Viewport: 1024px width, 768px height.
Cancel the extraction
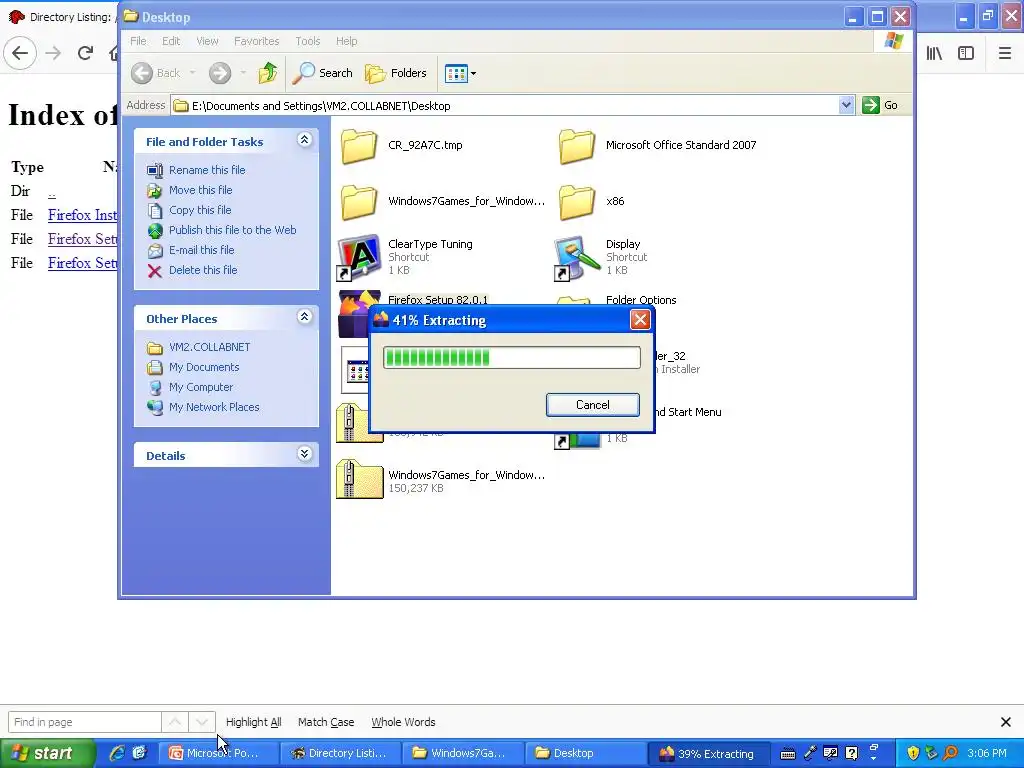[592, 405]
